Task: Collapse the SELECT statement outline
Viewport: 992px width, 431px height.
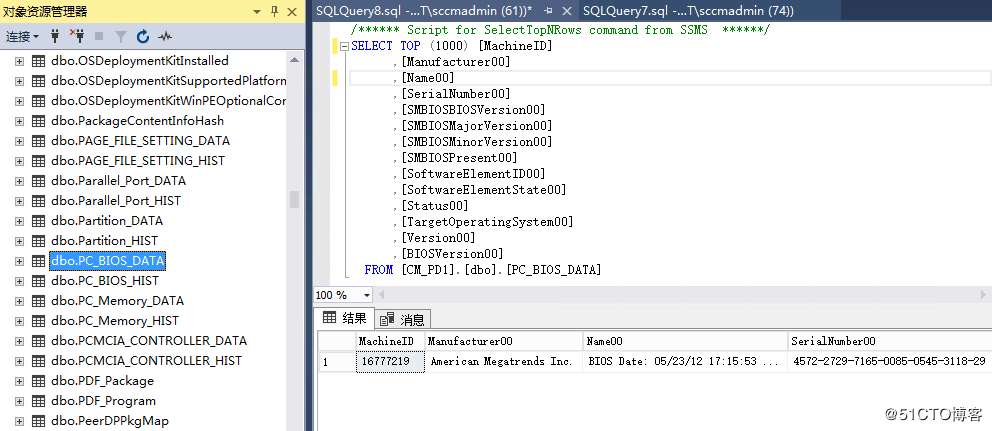Action: (x=344, y=46)
